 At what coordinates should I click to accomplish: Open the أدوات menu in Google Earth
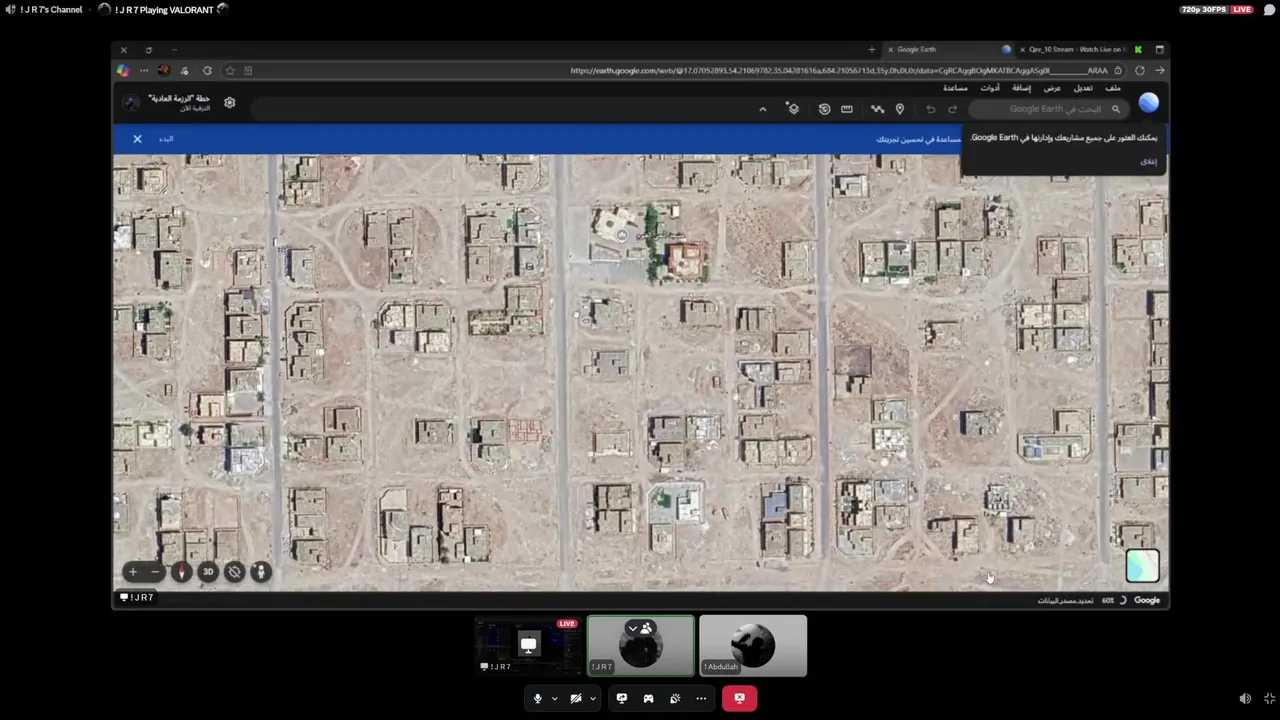(990, 88)
